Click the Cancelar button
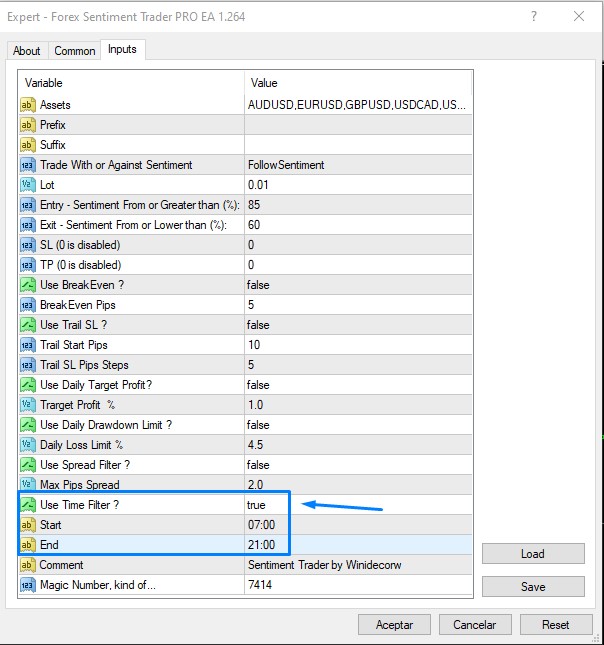This screenshot has width=604, height=645. (475, 625)
